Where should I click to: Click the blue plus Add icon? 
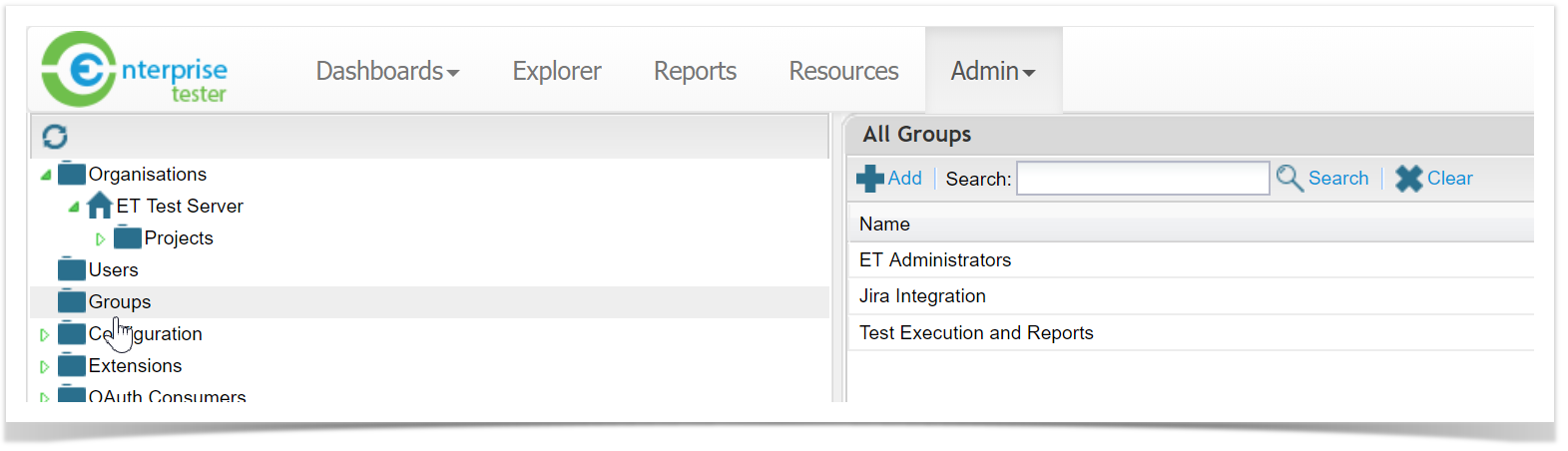[x=869, y=179]
